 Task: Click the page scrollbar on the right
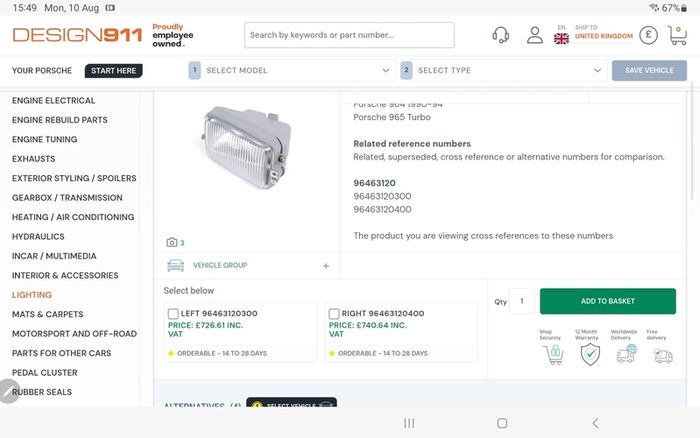coord(692,141)
